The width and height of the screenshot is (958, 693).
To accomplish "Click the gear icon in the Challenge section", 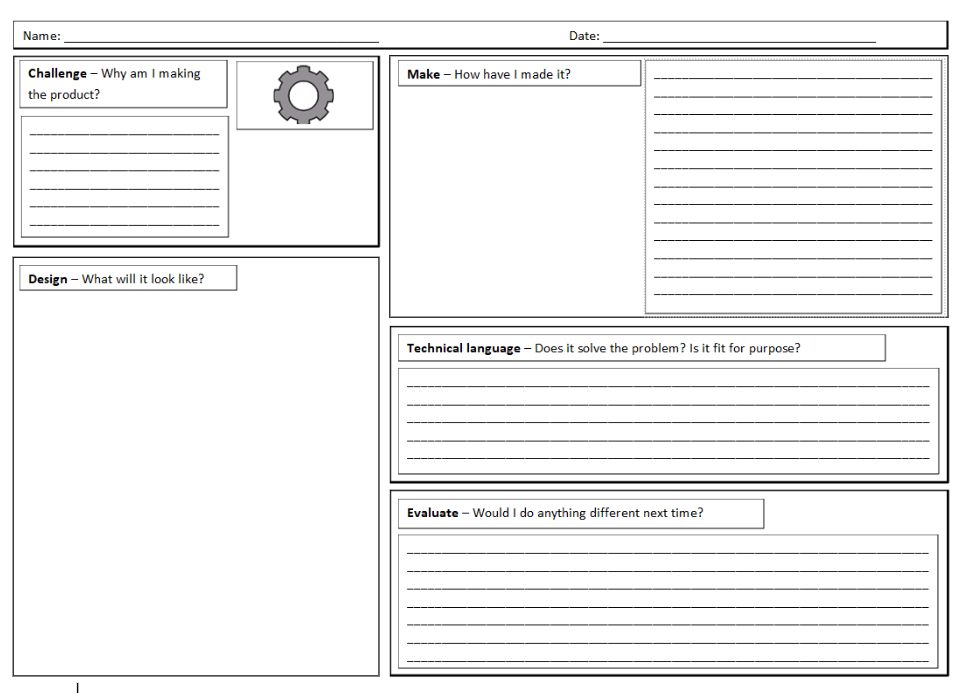I will coord(303,95).
